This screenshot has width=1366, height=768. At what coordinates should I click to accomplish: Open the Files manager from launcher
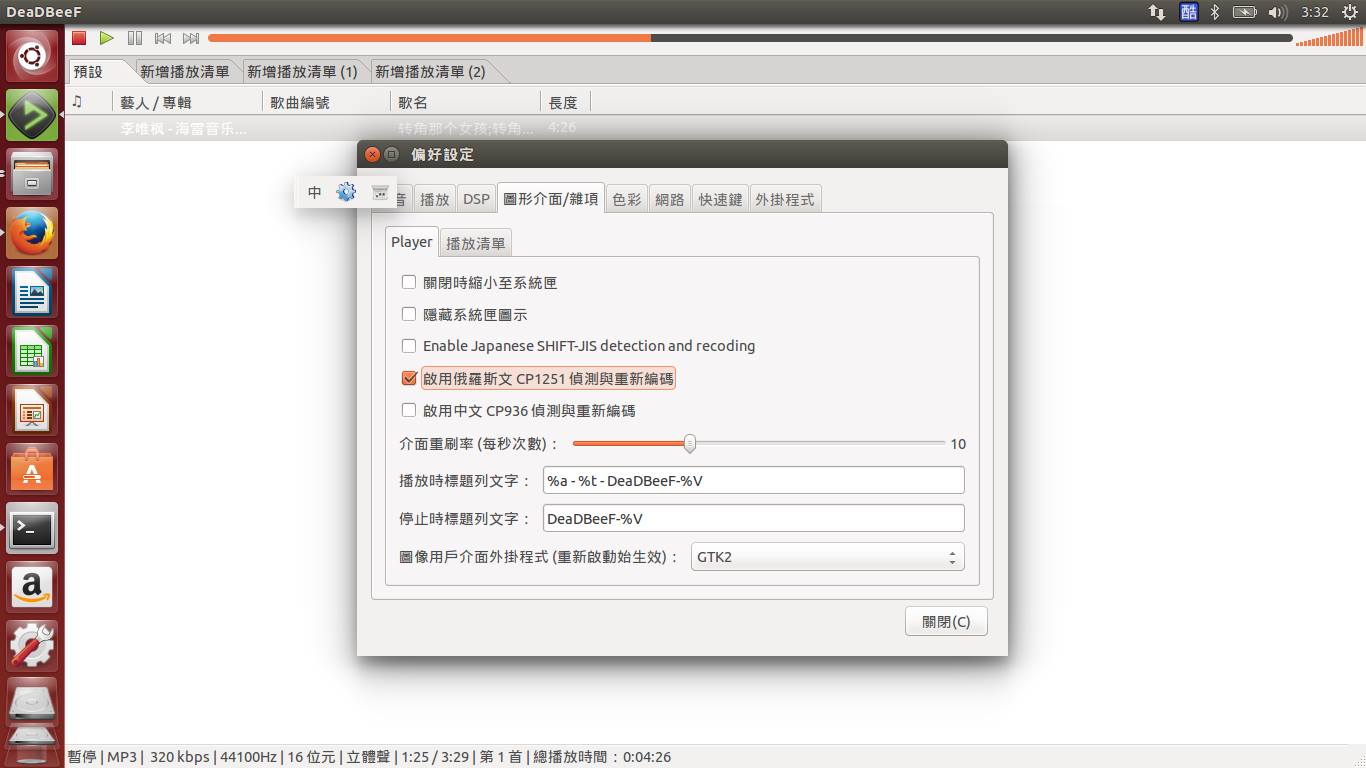(32, 173)
